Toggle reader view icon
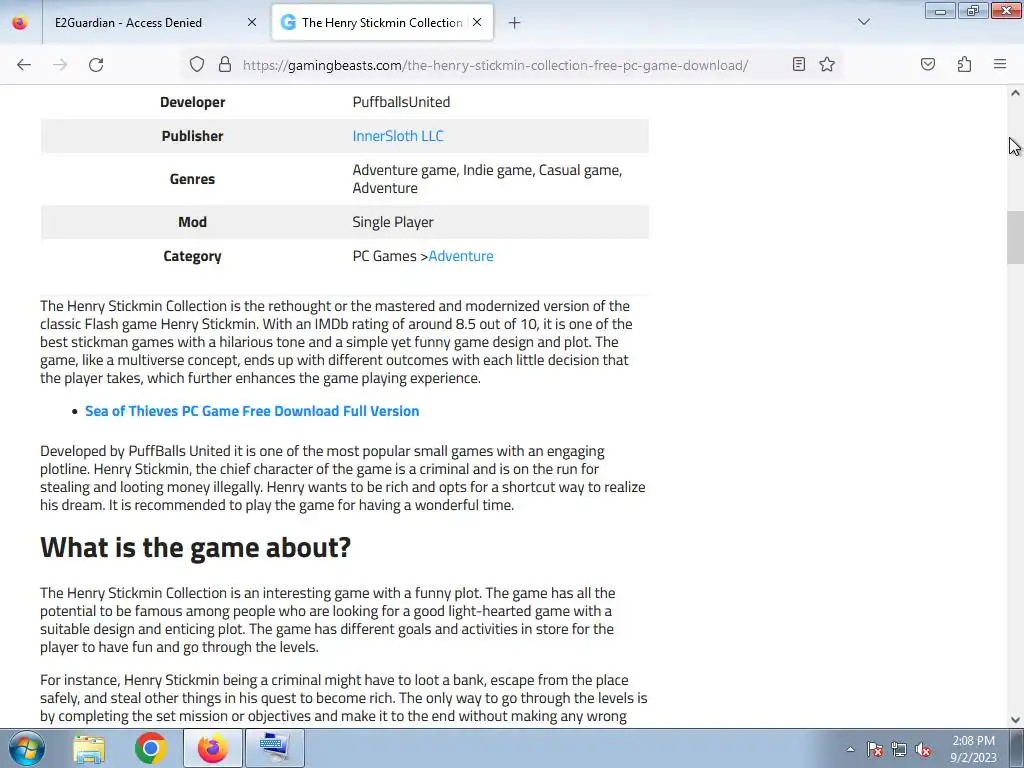 point(798,64)
